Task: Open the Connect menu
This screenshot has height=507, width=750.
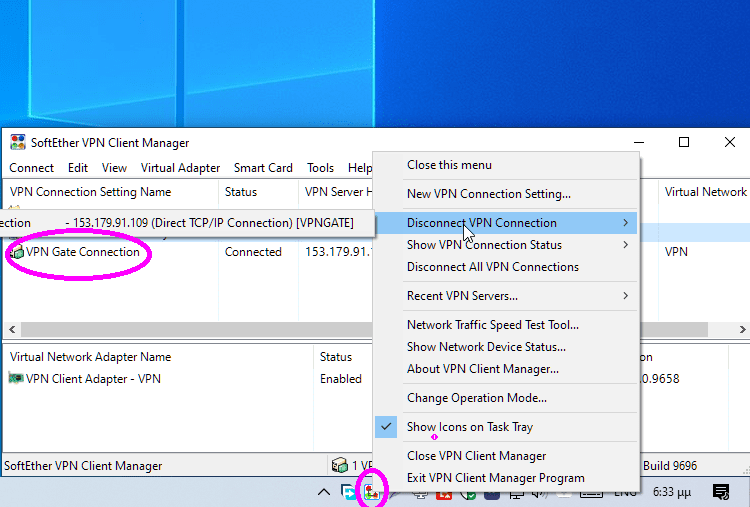Action: (x=31, y=168)
